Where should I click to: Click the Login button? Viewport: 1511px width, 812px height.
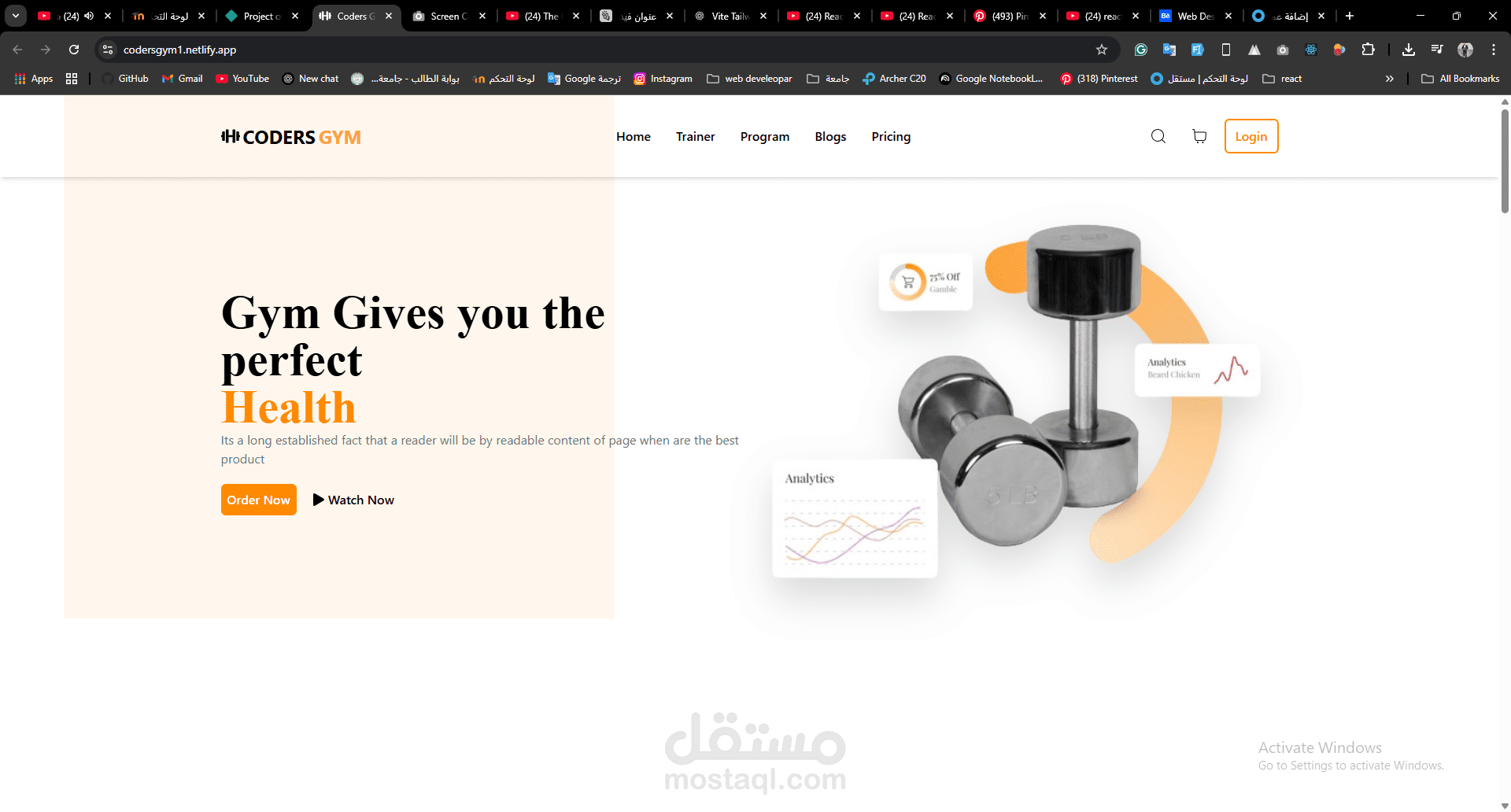pyautogui.click(x=1251, y=136)
